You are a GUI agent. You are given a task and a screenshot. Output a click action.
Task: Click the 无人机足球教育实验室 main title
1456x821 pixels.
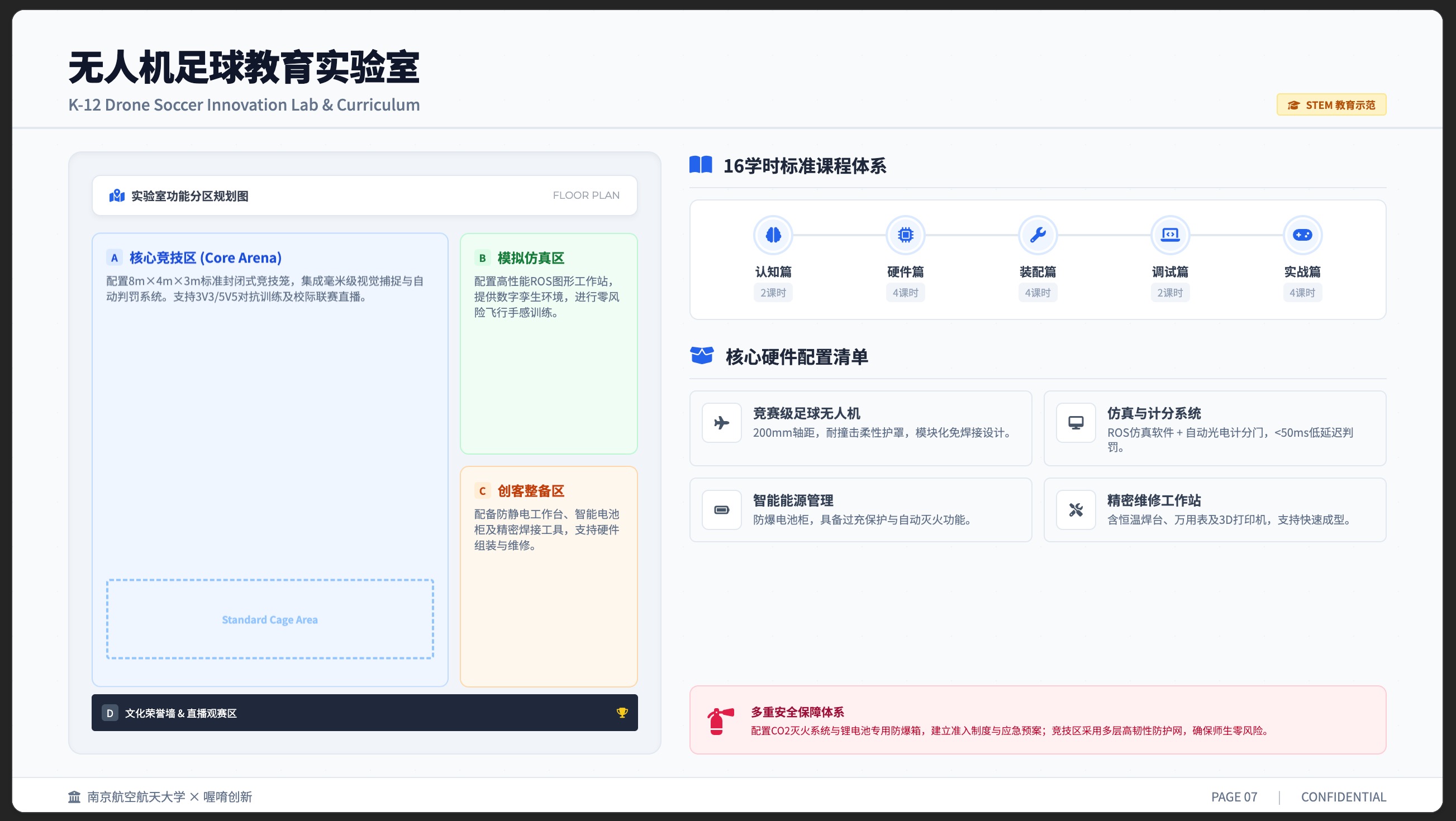coord(244,67)
